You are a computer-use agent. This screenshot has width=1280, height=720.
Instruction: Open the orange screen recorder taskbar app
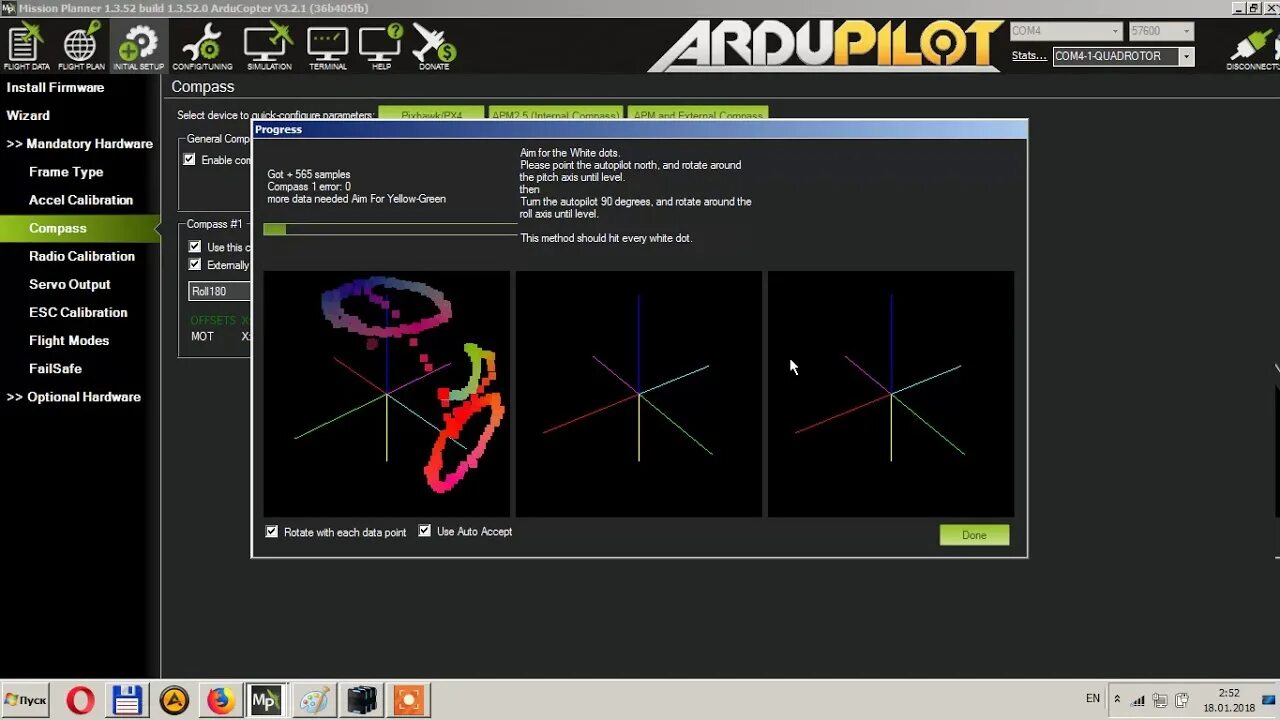408,700
